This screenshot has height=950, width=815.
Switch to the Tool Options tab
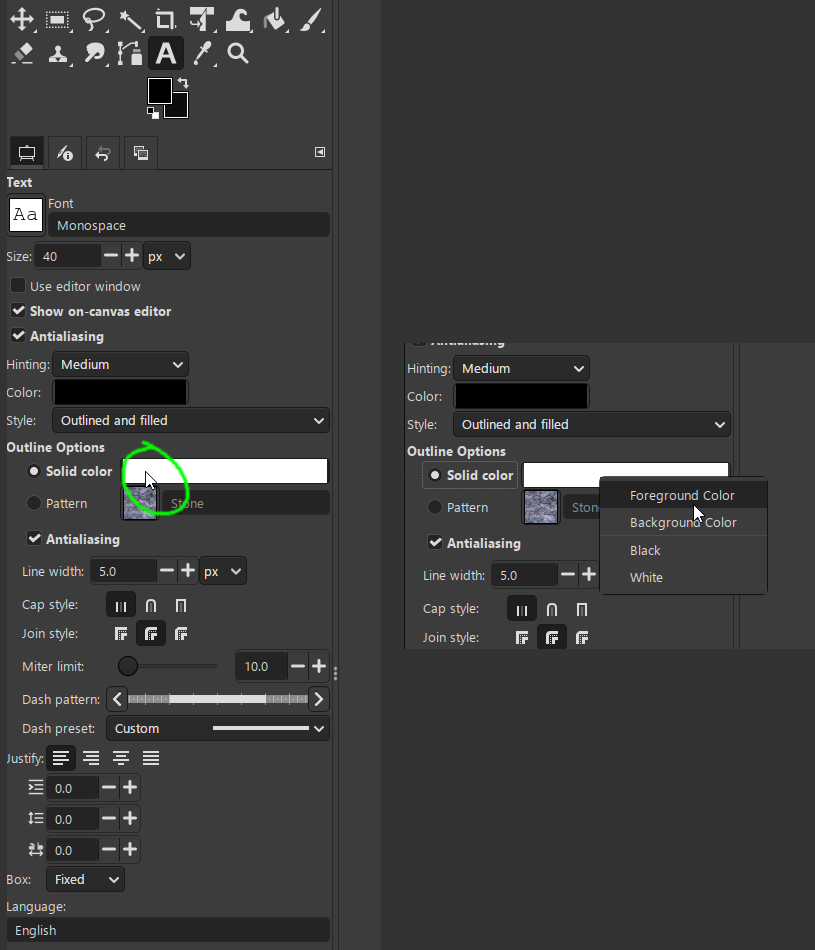pos(27,153)
